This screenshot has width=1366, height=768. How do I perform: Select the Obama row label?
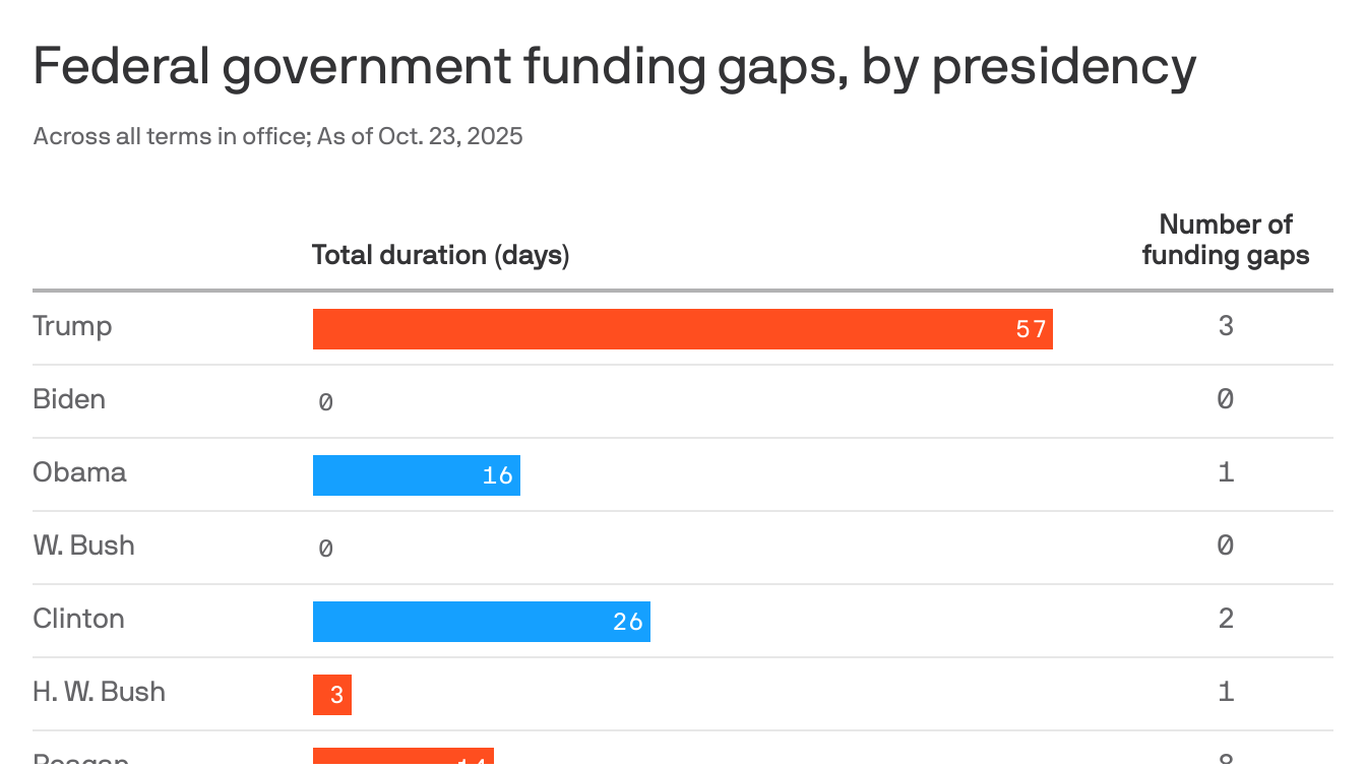[x=79, y=472]
